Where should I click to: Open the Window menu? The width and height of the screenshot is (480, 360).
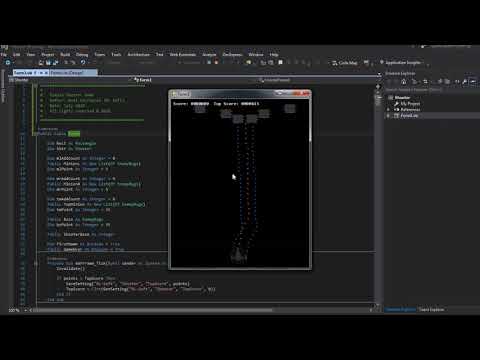(x=256, y=54)
